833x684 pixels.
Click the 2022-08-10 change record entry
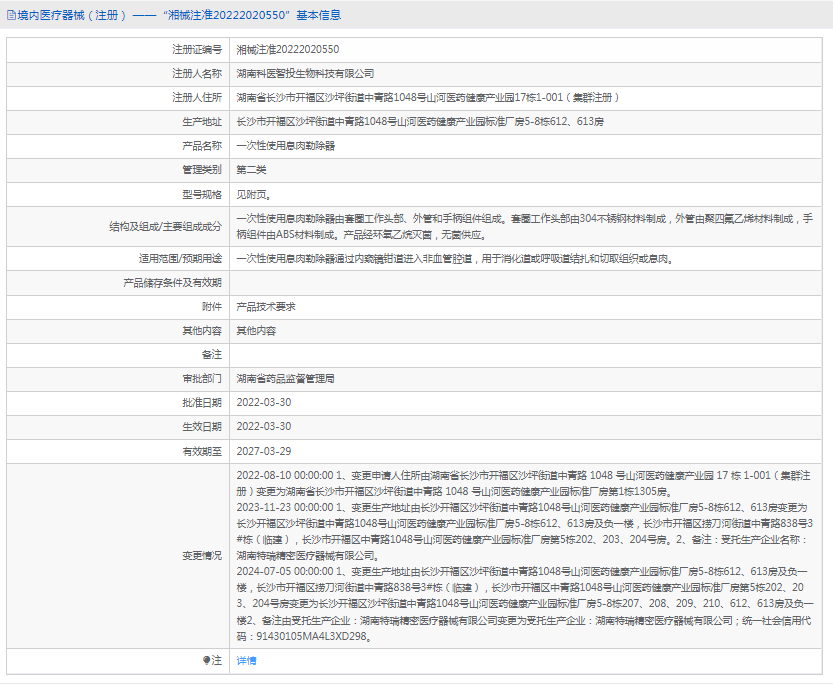[x=523, y=483]
